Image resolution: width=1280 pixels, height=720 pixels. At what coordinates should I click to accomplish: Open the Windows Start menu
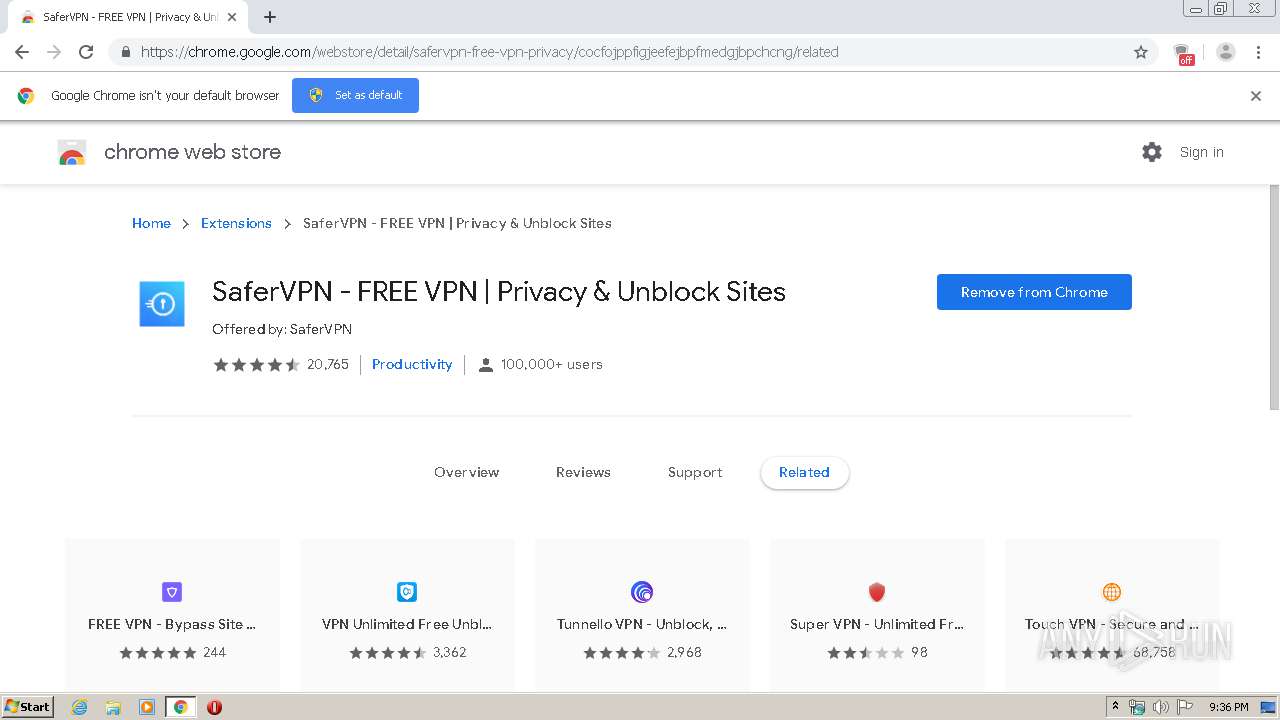point(28,707)
